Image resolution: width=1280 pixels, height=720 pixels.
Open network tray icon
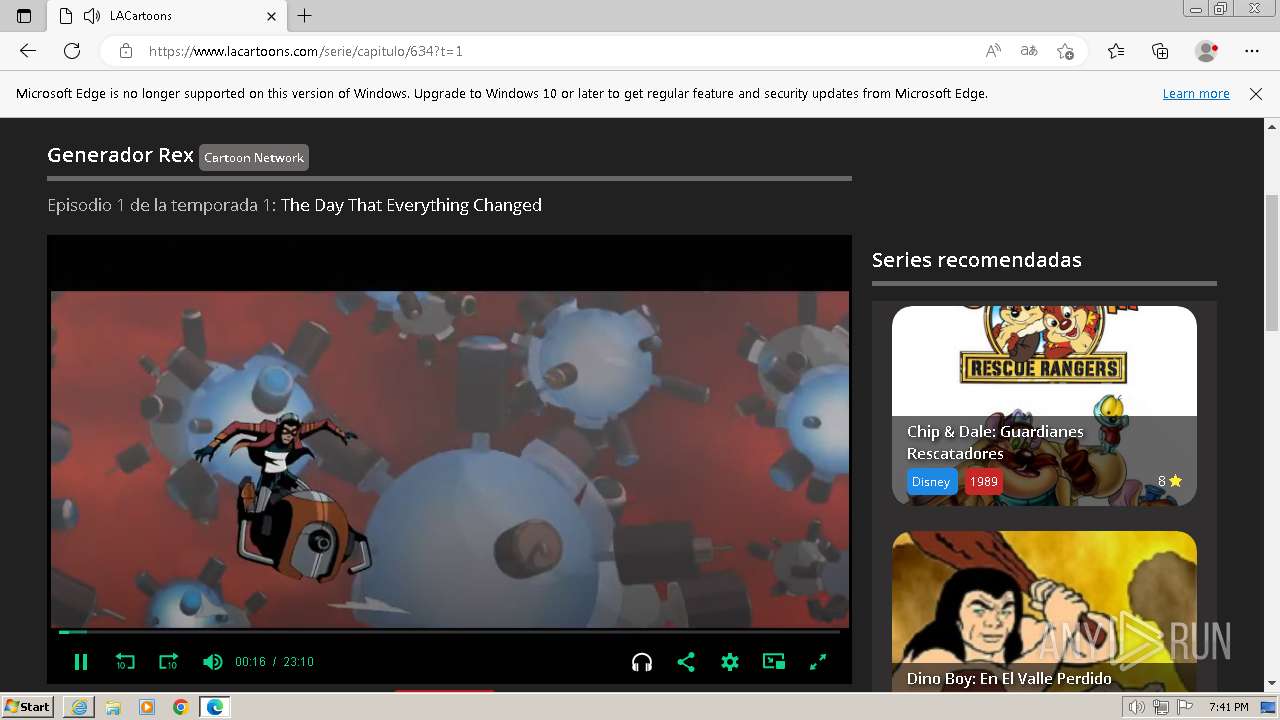[1161, 707]
